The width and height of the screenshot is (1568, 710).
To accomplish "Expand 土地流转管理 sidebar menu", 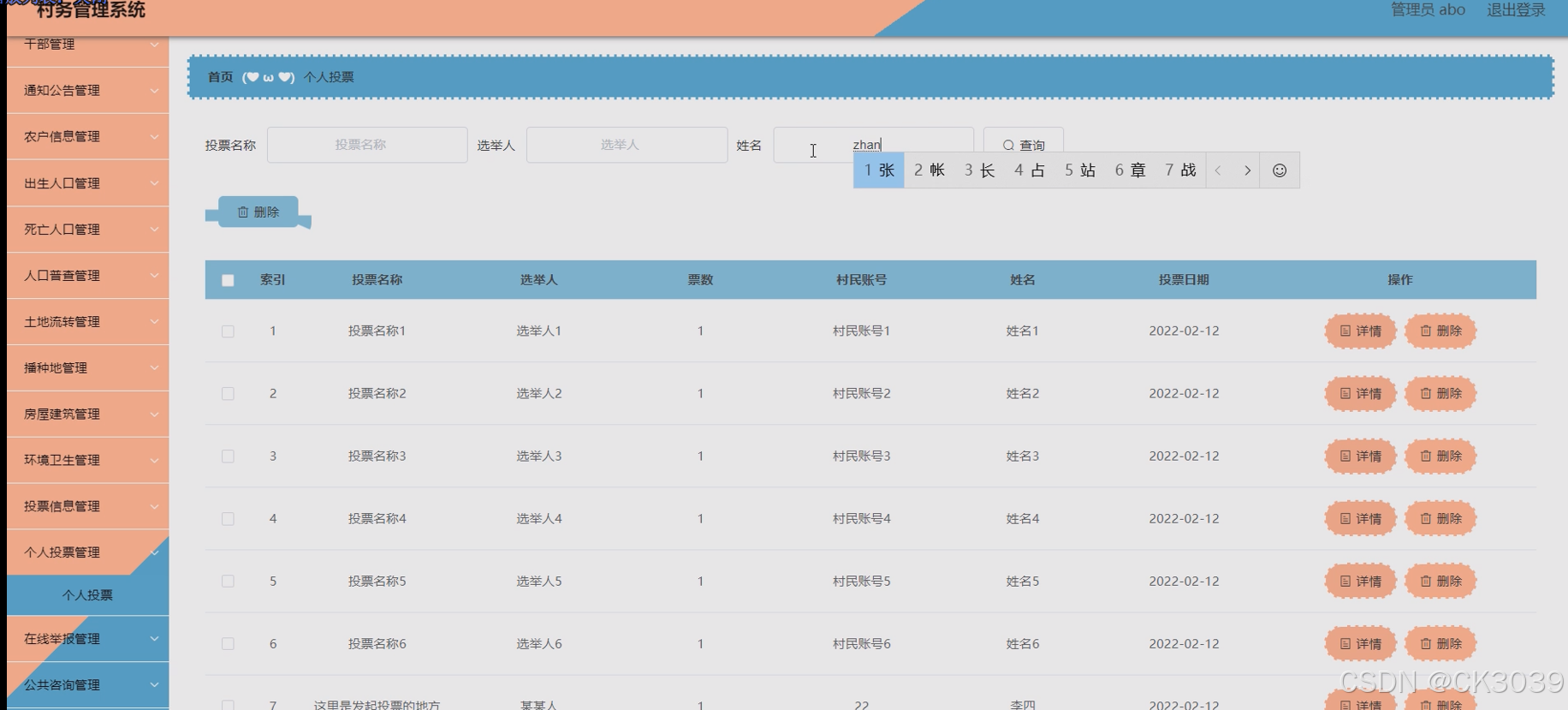I will coord(88,321).
